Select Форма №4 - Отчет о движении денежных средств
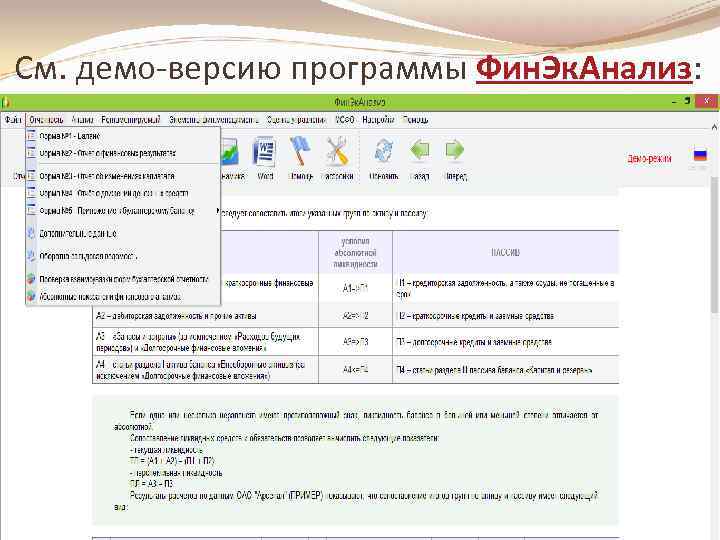 tap(123, 193)
